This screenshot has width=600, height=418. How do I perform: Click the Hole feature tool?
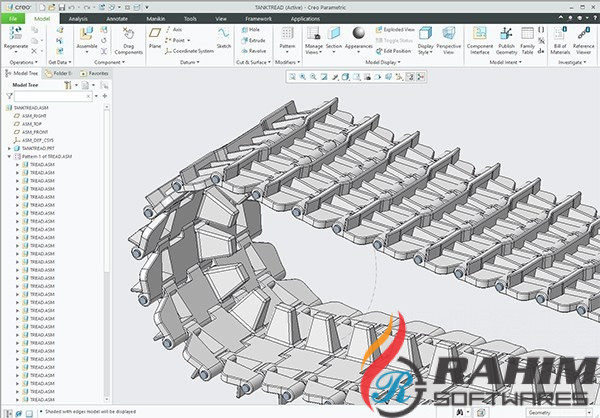pos(251,29)
